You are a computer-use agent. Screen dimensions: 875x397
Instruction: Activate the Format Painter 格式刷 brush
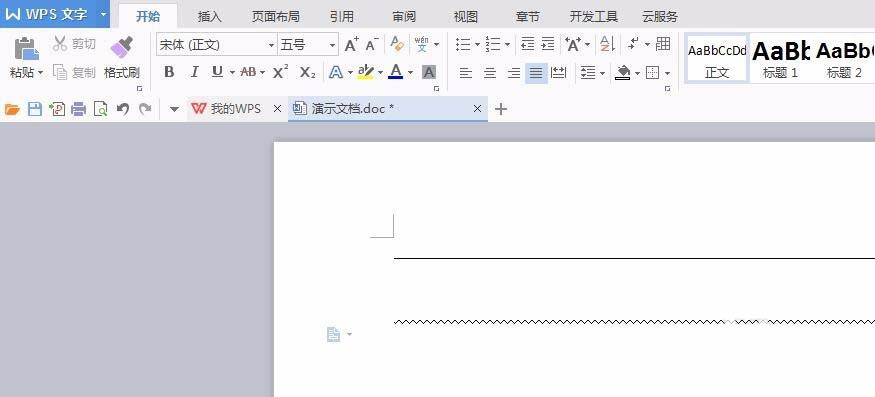[x=122, y=48]
